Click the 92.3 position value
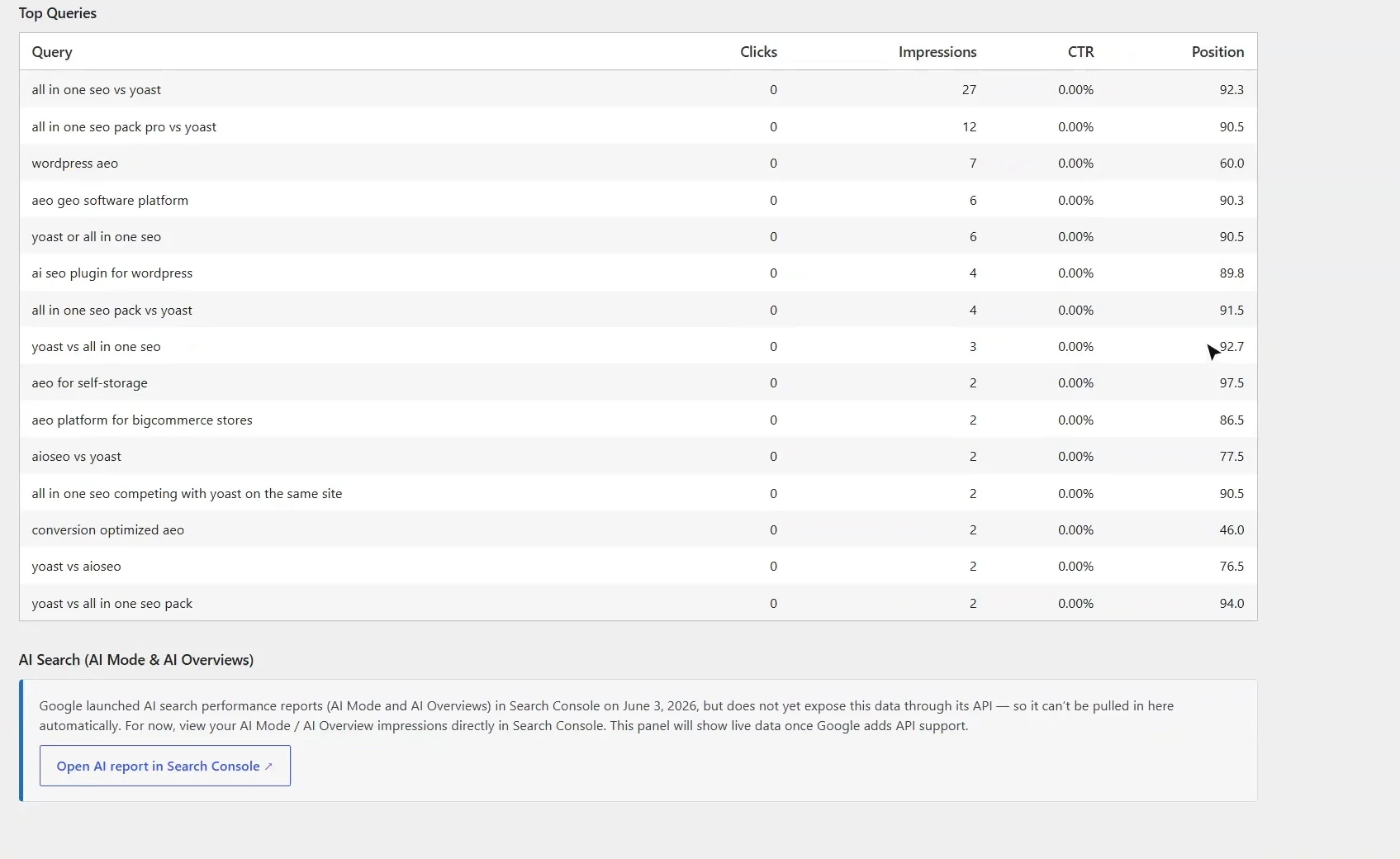The width and height of the screenshot is (1400, 859). click(x=1232, y=90)
